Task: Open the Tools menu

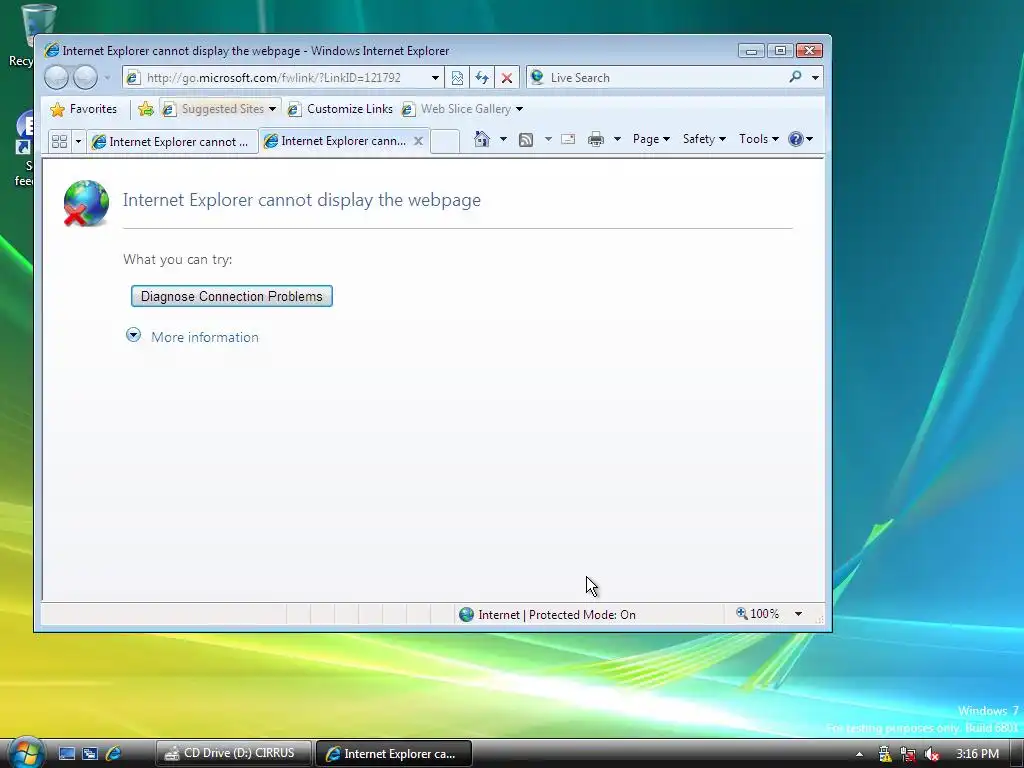Action: pos(759,139)
